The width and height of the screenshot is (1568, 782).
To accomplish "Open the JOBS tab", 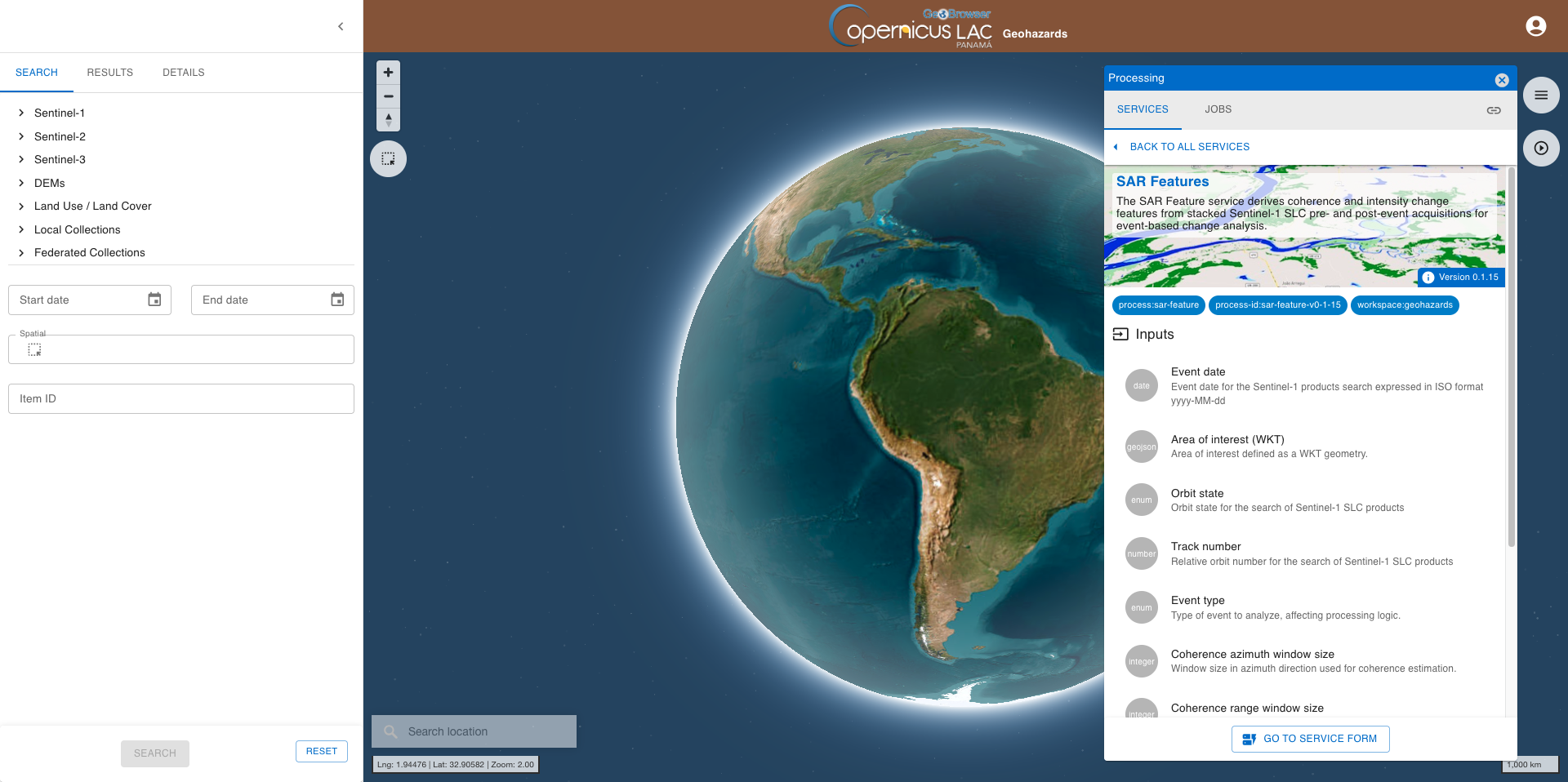I will 1218,109.
